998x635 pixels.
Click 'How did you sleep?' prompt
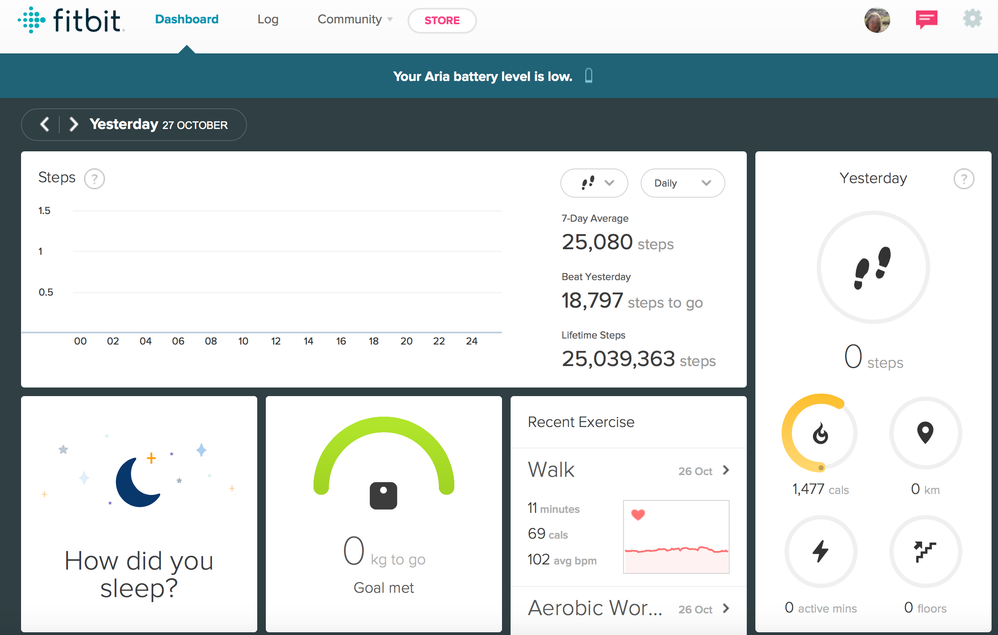[139, 575]
